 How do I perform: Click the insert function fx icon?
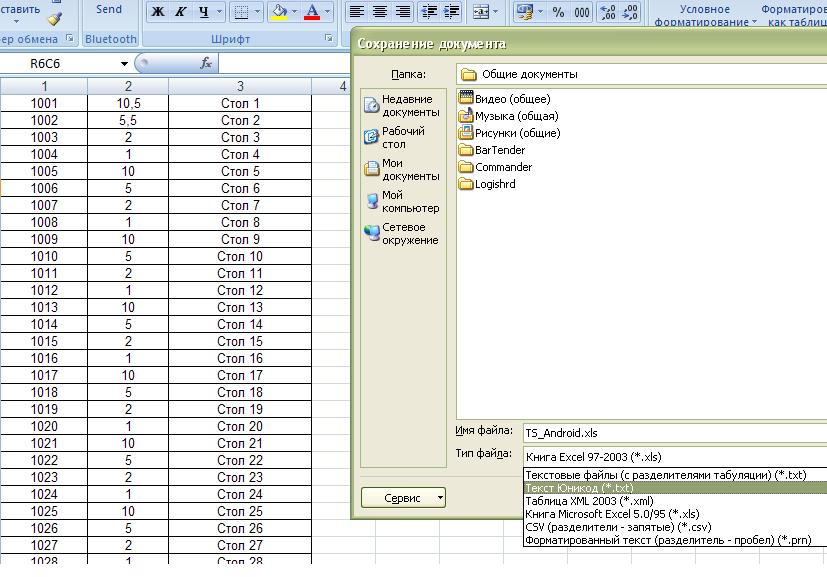pos(206,63)
